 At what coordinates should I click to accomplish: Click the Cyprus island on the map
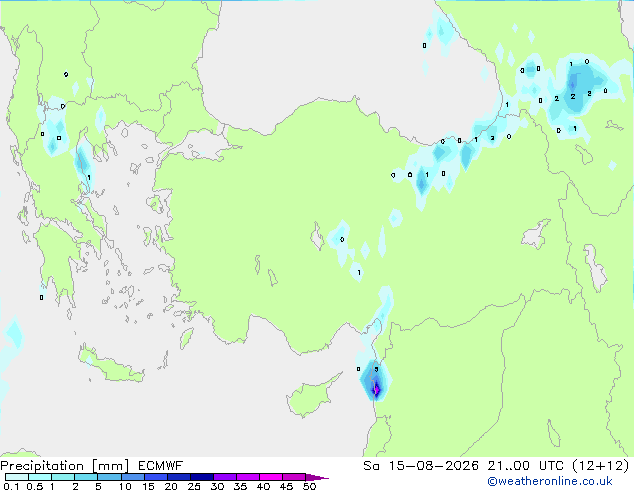311,396
